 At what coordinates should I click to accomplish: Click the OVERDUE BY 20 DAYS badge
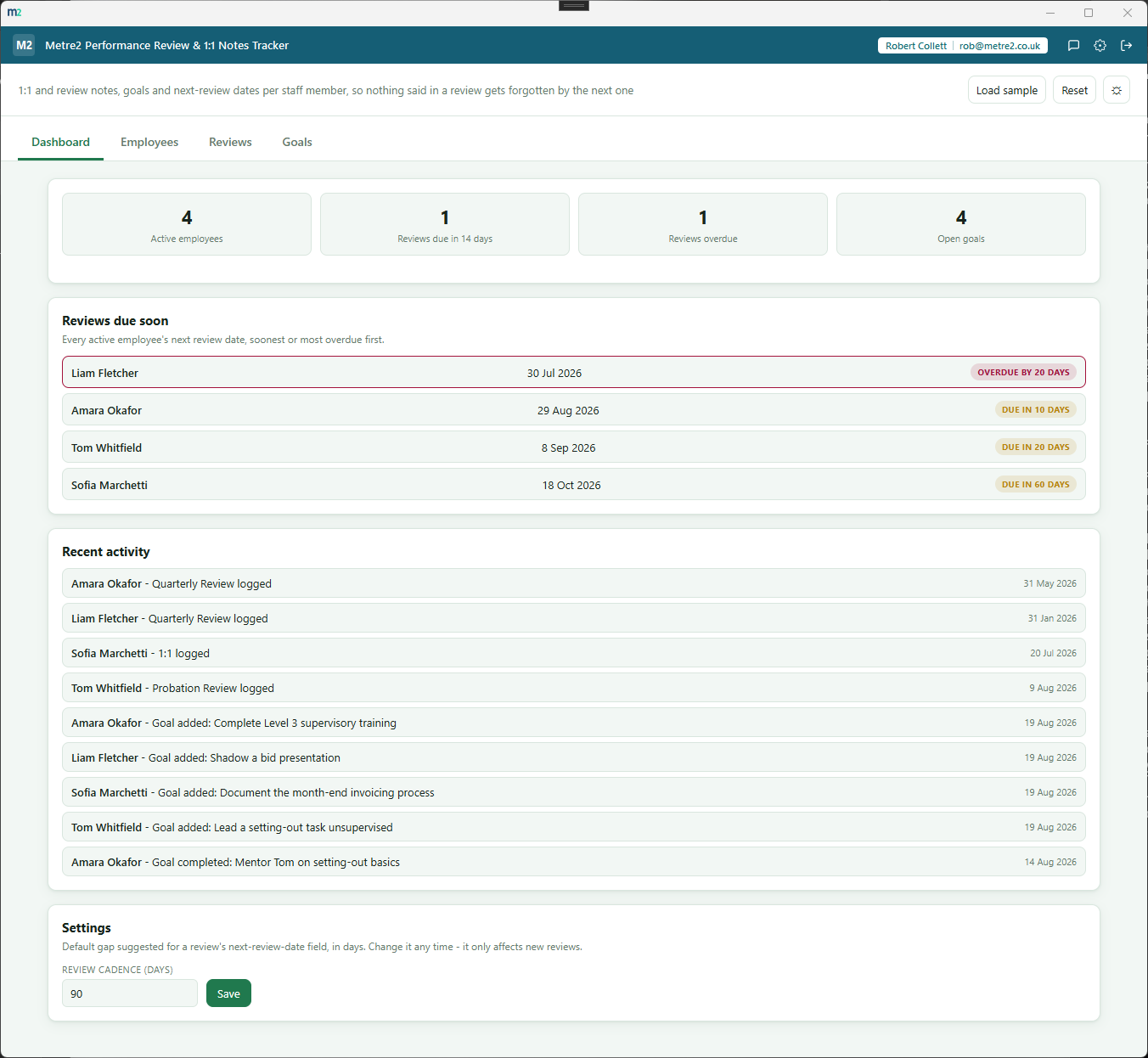[x=1023, y=372]
